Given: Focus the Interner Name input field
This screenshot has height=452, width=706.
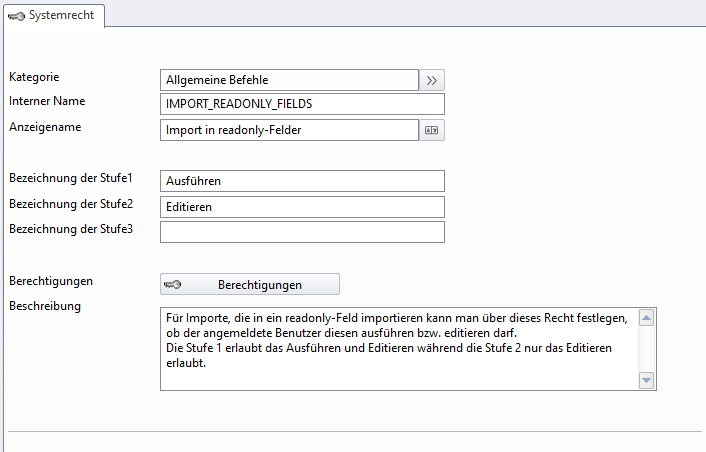Looking at the screenshot, I should (302, 104).
